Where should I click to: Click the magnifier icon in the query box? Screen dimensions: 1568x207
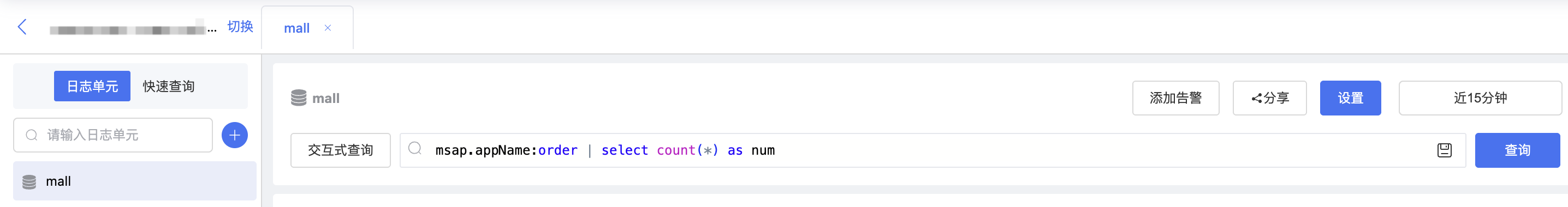[414, 149]
